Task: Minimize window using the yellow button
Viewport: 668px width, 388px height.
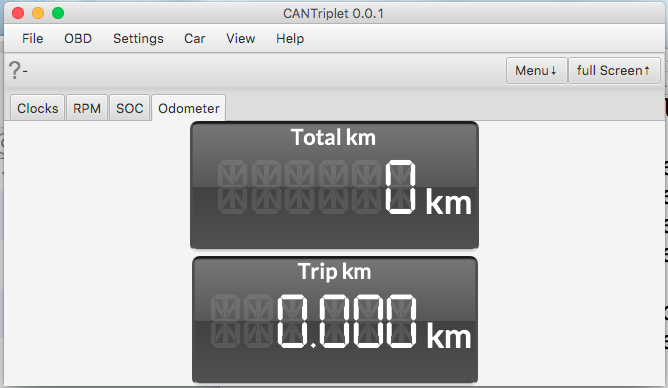Action: coord(38,13)
